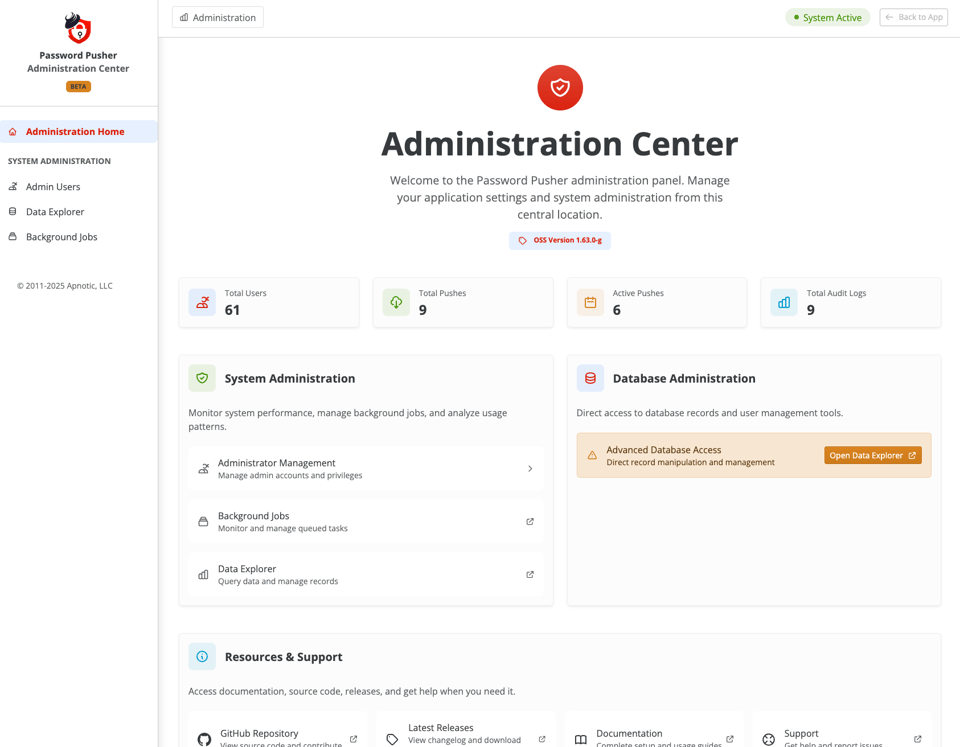The image size is (960, 747).
Task: Click the Total Users stat icon
Action: coord(201,302)
